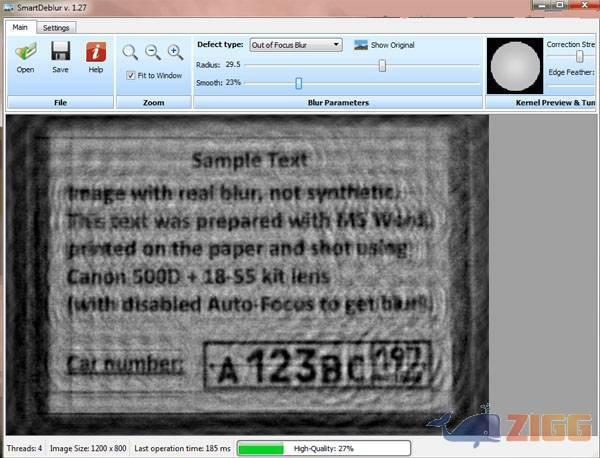Zoom in with the plus magnifier
Viewport: 600px width, 458px height.
tap(175, 52)
